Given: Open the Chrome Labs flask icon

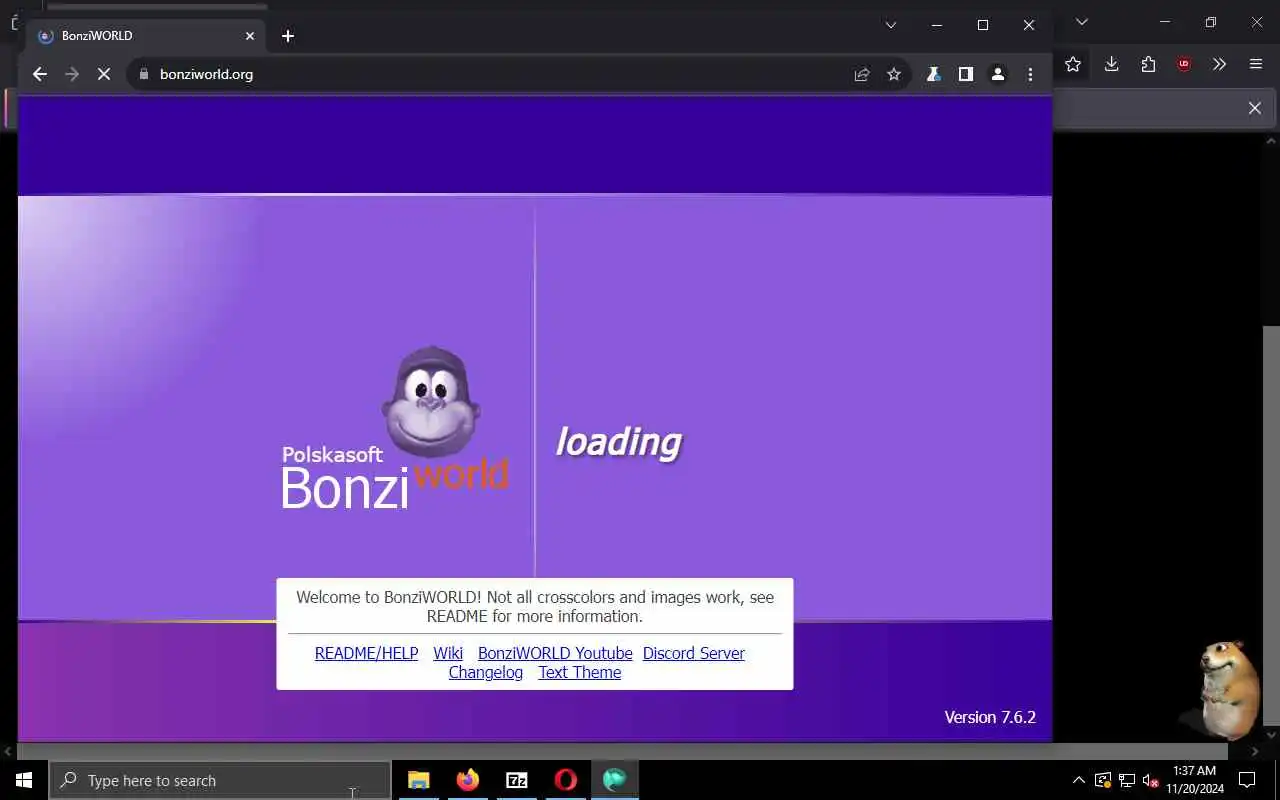Looking at the screenshot, I should point(933,74).
